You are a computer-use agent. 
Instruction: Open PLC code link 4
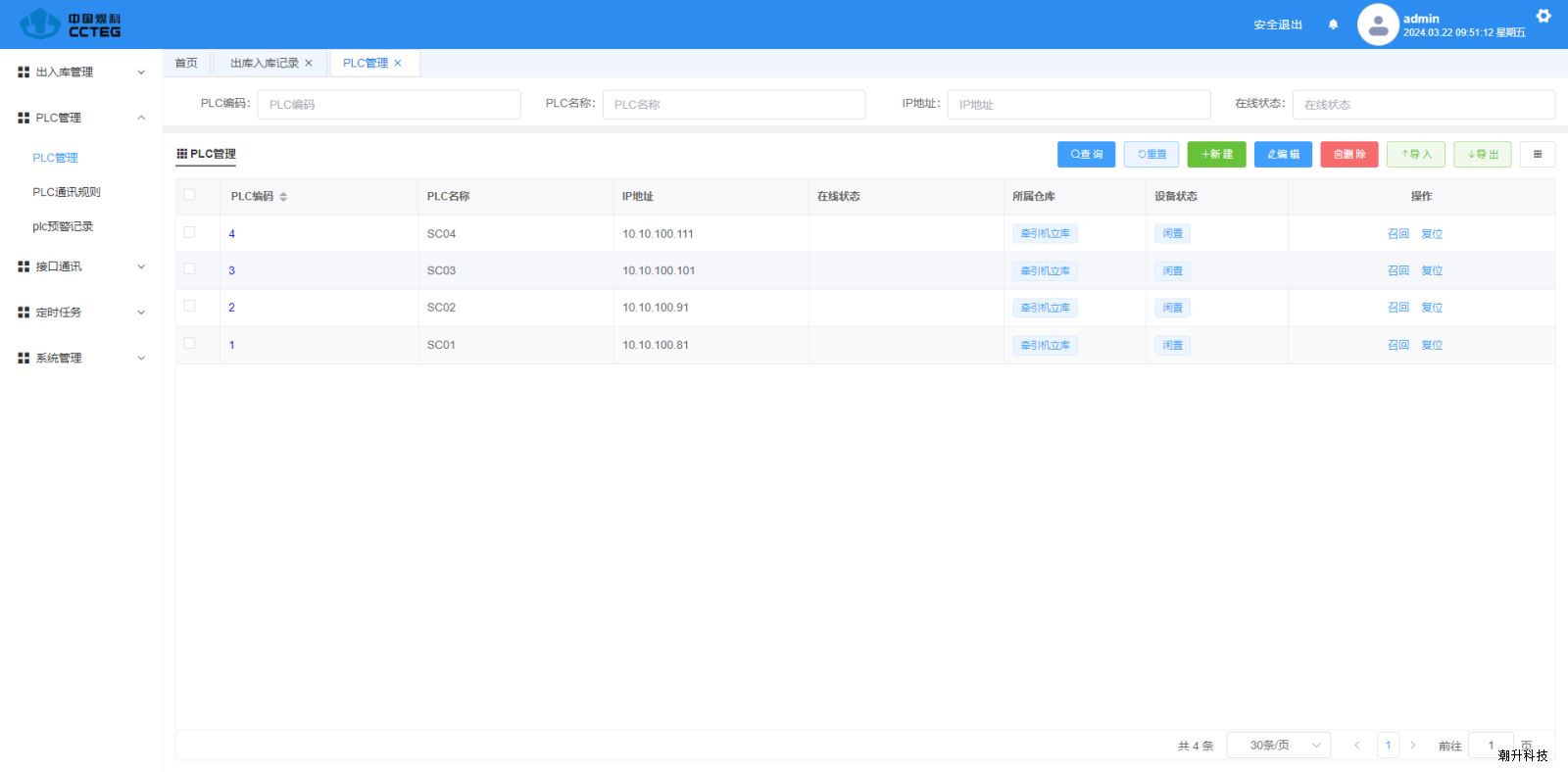coord(232,234)
